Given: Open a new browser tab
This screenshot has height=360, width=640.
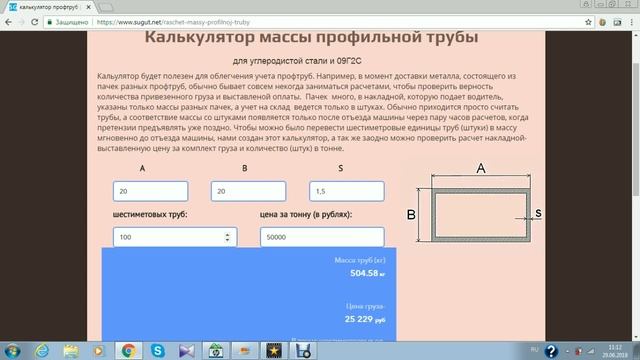Looking at the screenshot, I should pyautogui.click(x=106, y=7).
